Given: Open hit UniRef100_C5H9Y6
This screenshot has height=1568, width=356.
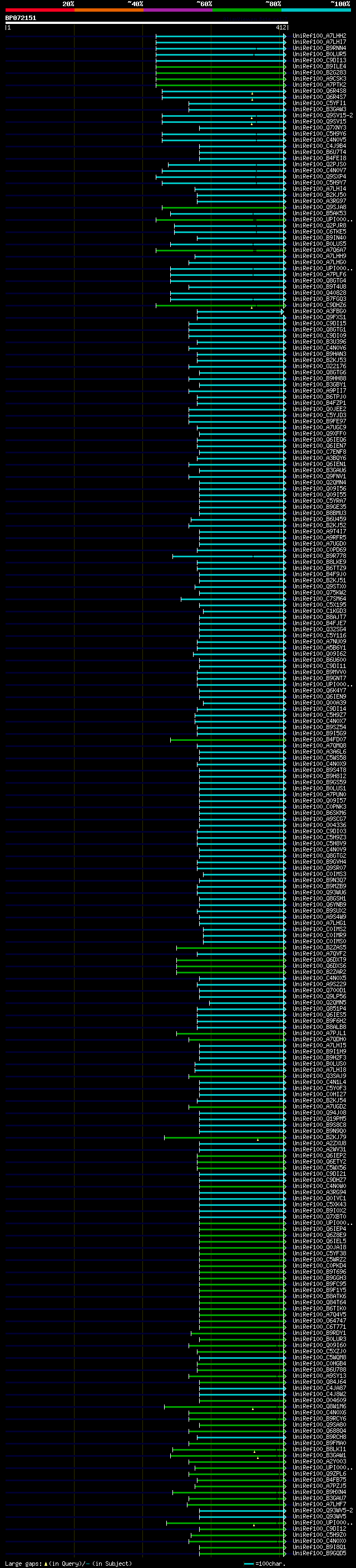Looking at the screenshot, I should (x=319, y=134).
